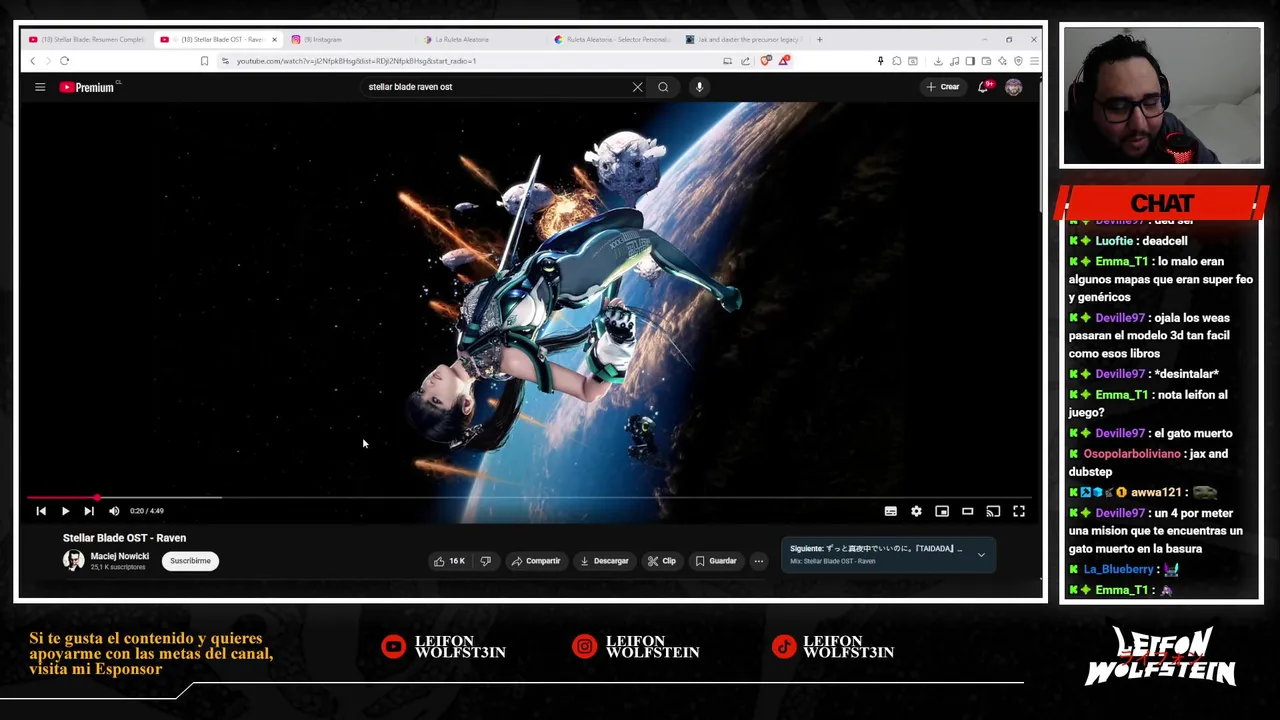Like the video showing 16 K
This screenshot has height=720, width=1280.
pyautogui.click(x=449, y=561)
